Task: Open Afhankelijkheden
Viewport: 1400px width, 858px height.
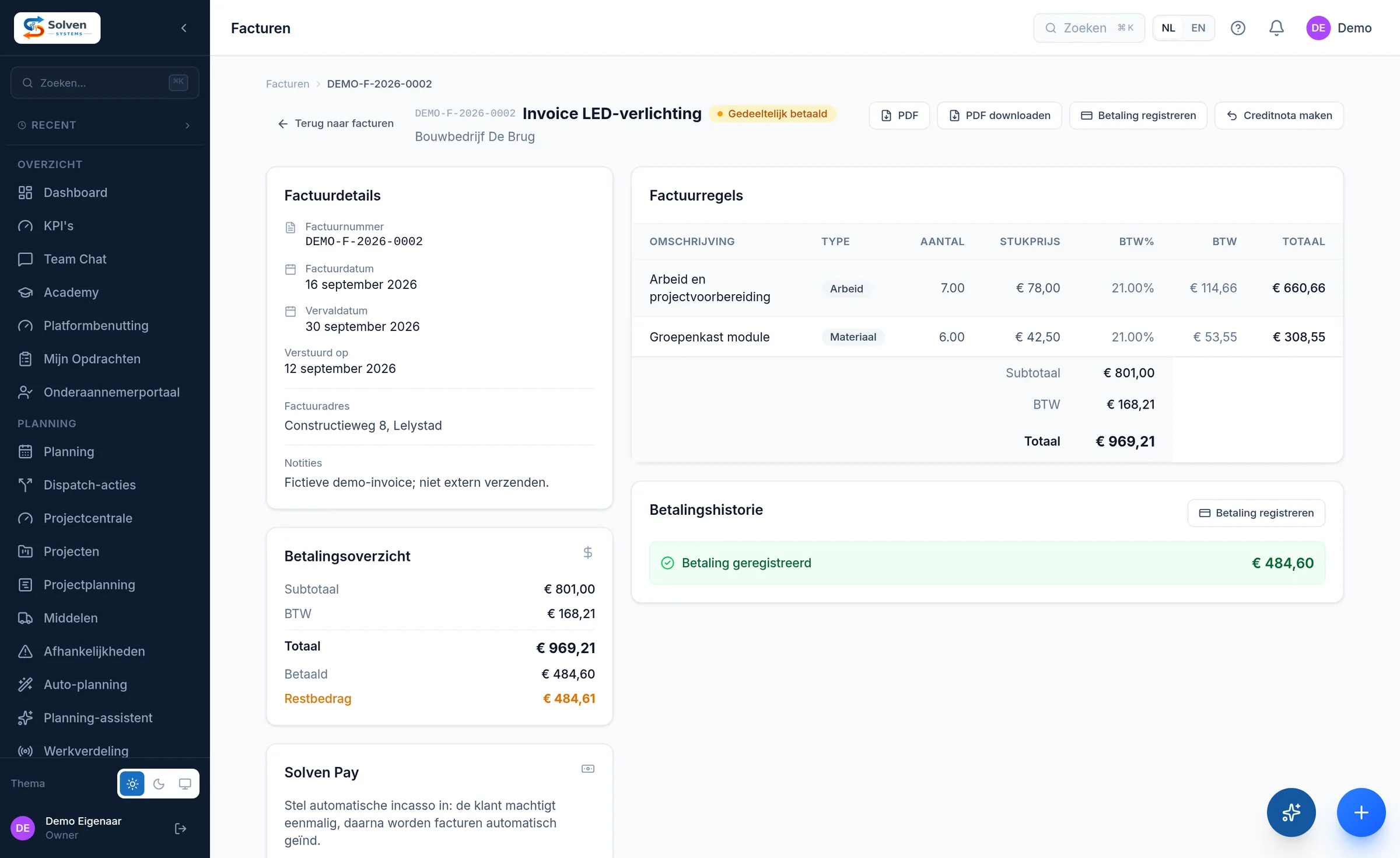Action: click(105, 651)
